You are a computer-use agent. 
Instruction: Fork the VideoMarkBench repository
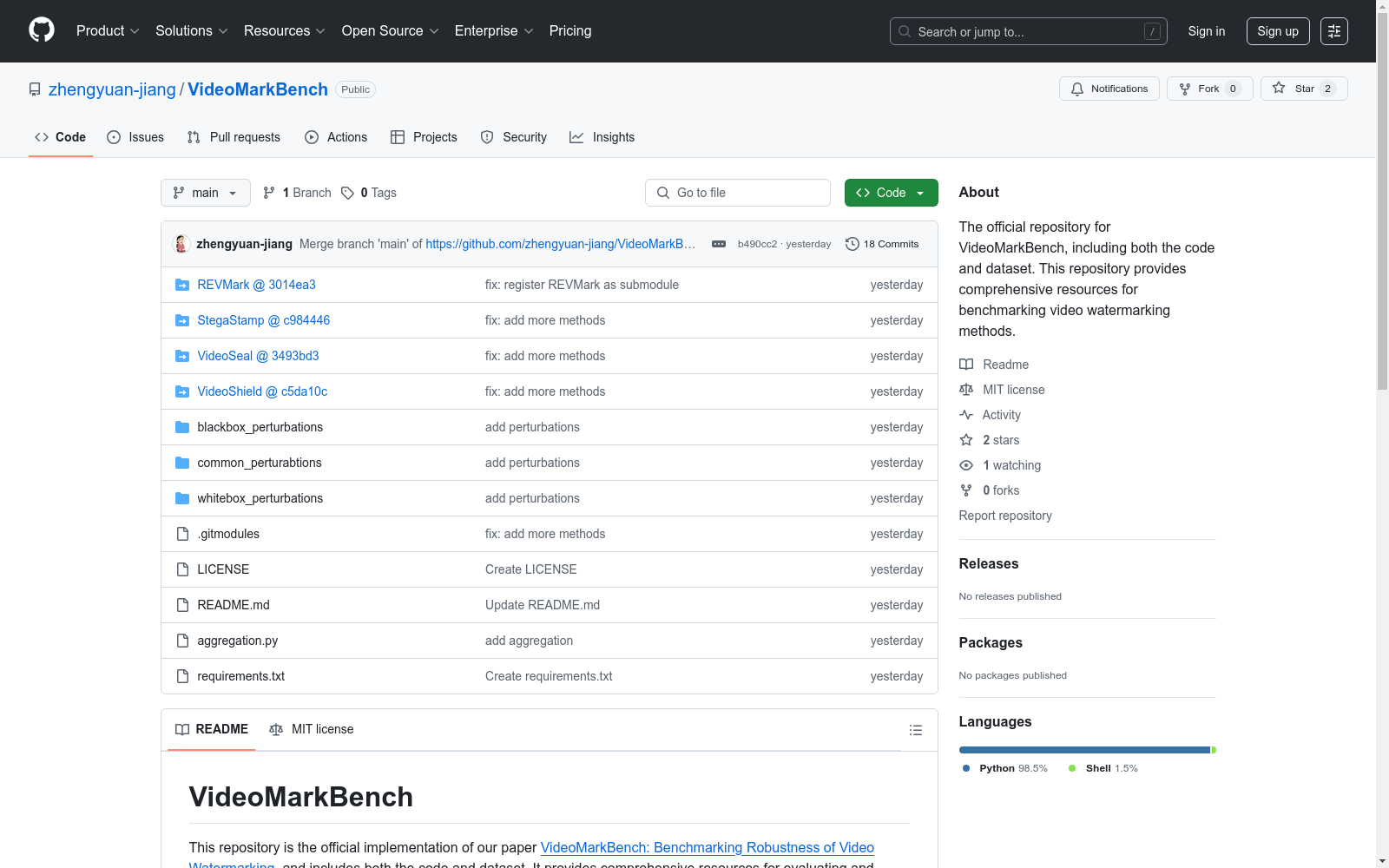(1210, 89)
